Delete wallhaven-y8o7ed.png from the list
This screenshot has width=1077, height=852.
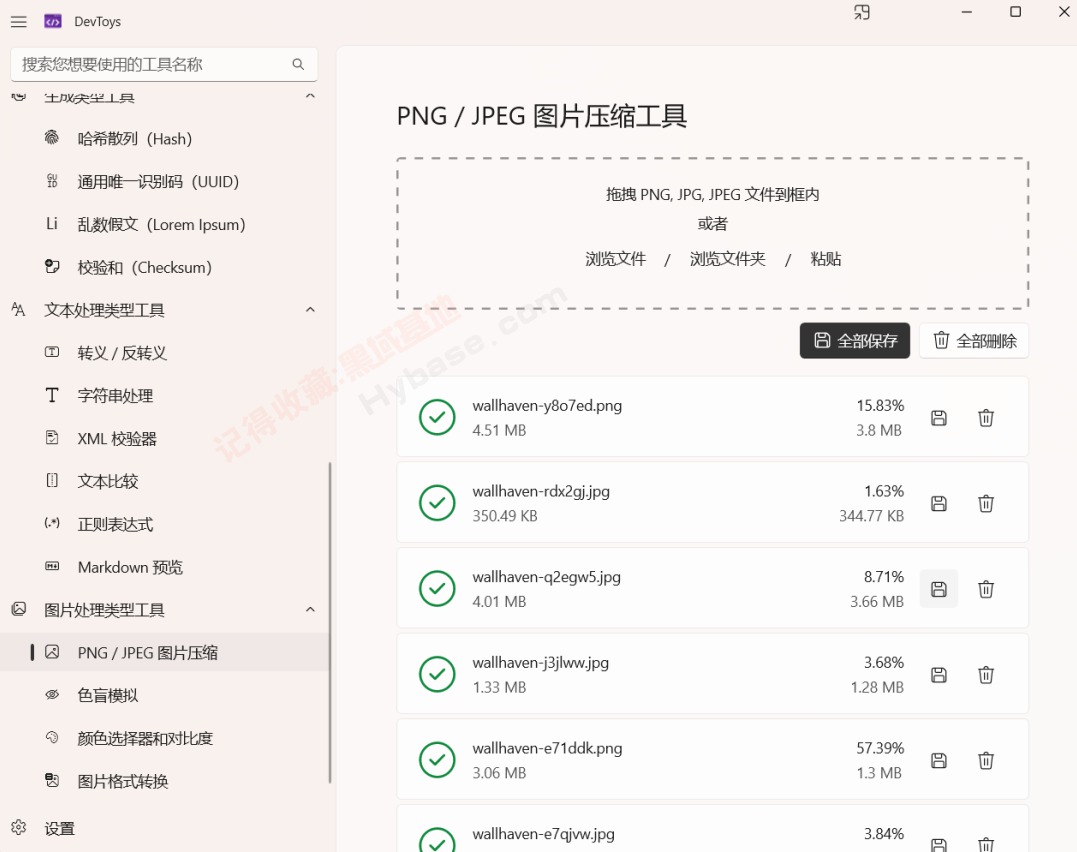click(986, 418)
